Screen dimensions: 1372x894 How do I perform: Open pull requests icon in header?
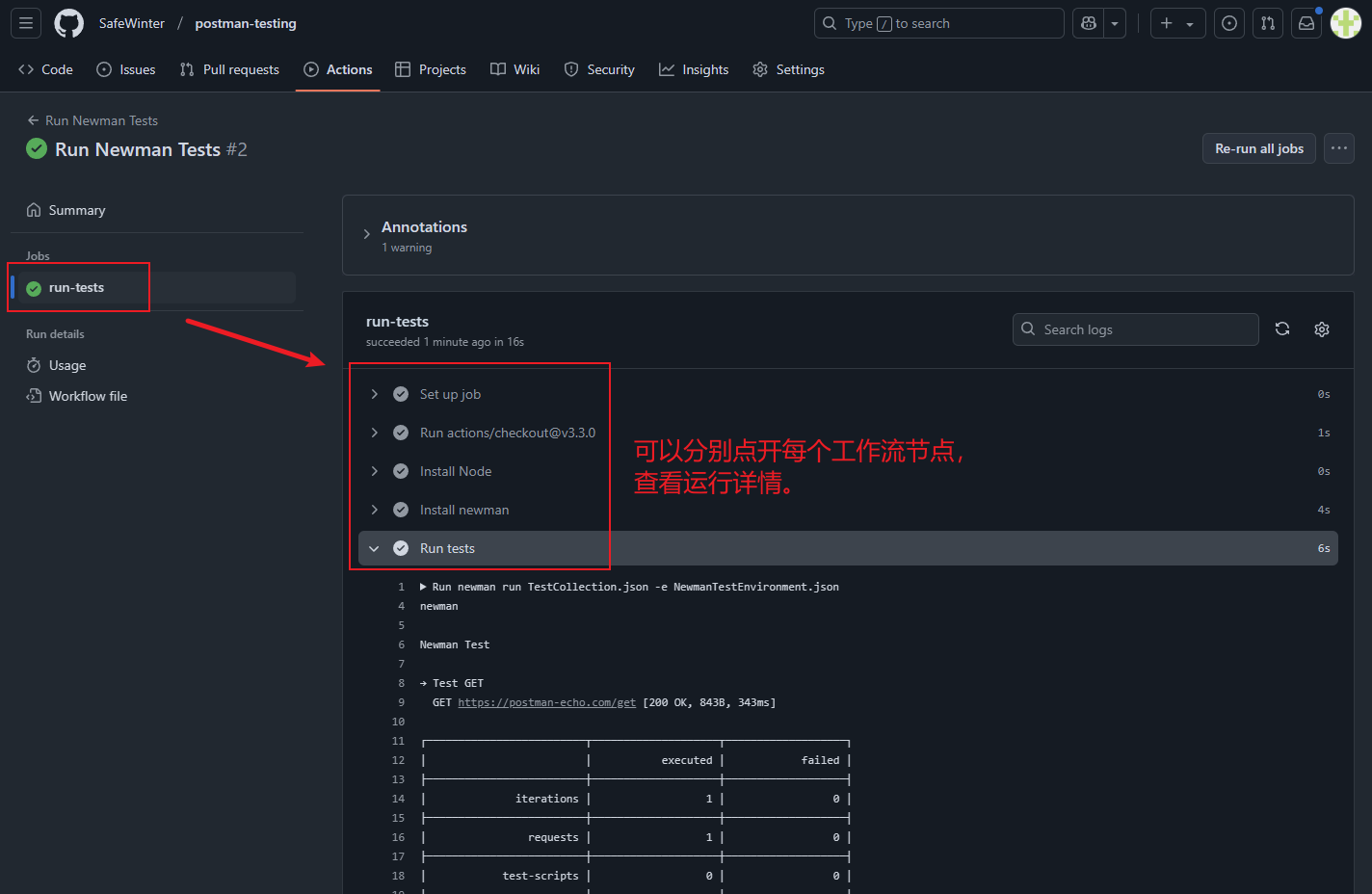click(x=1268, y=23)
